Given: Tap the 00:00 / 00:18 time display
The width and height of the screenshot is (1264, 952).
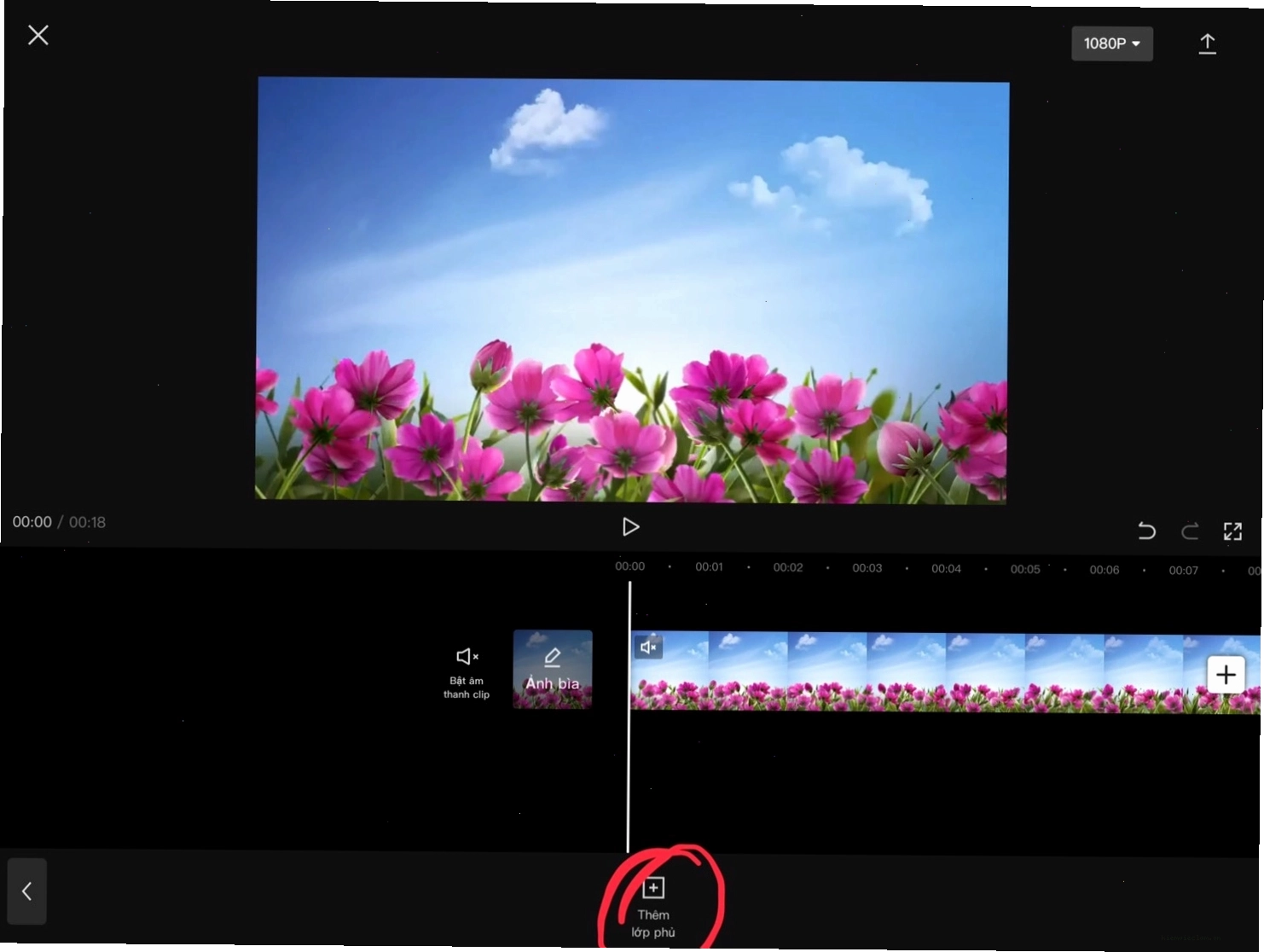Looking at the screenshot, I should pyautogui.click(x=59, y=522).
